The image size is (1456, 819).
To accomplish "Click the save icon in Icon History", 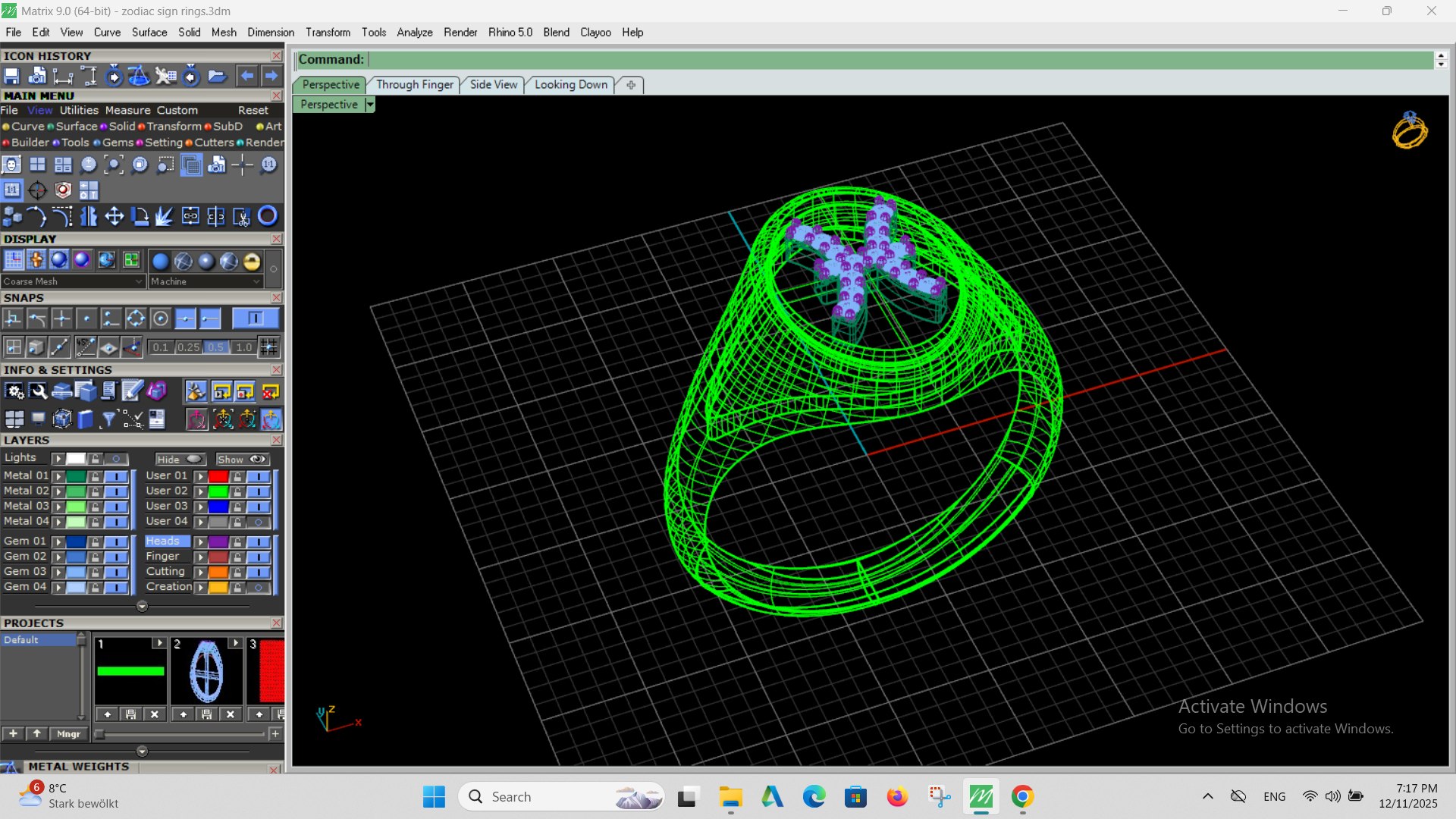I will click(11, 76).
